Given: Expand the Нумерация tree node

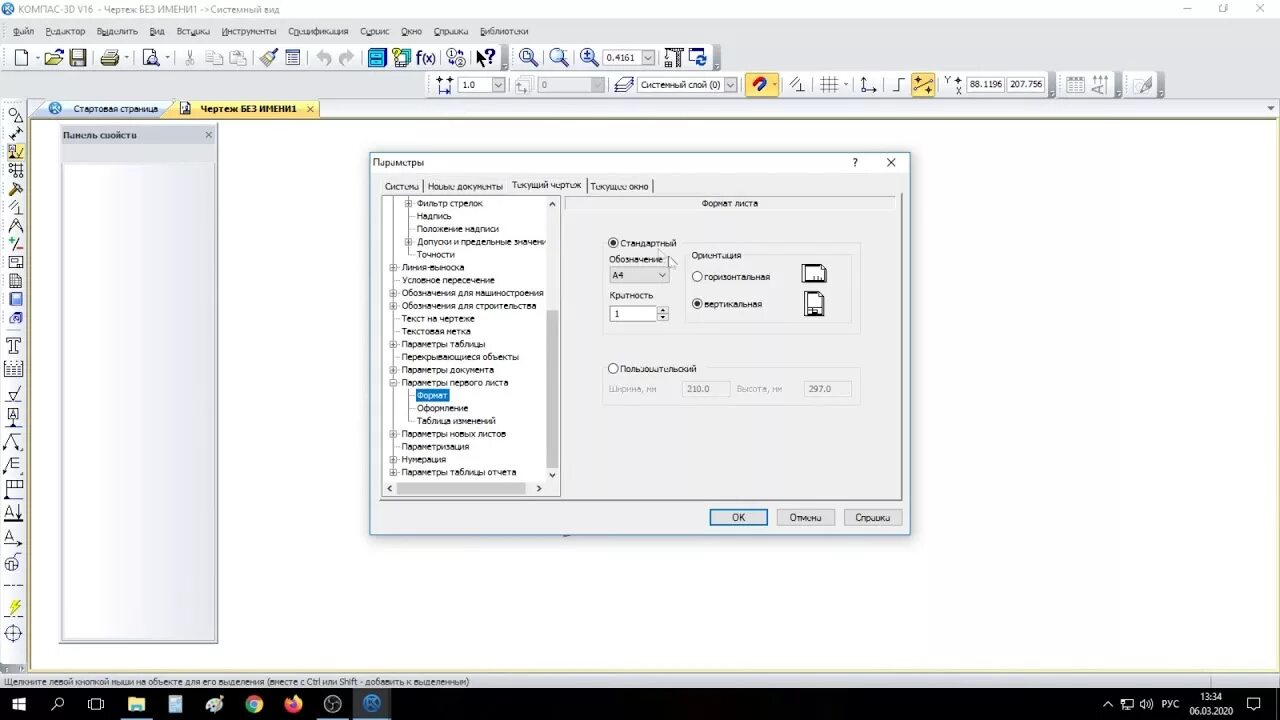Looking at the screenshot, I should (x=393, y=460).
